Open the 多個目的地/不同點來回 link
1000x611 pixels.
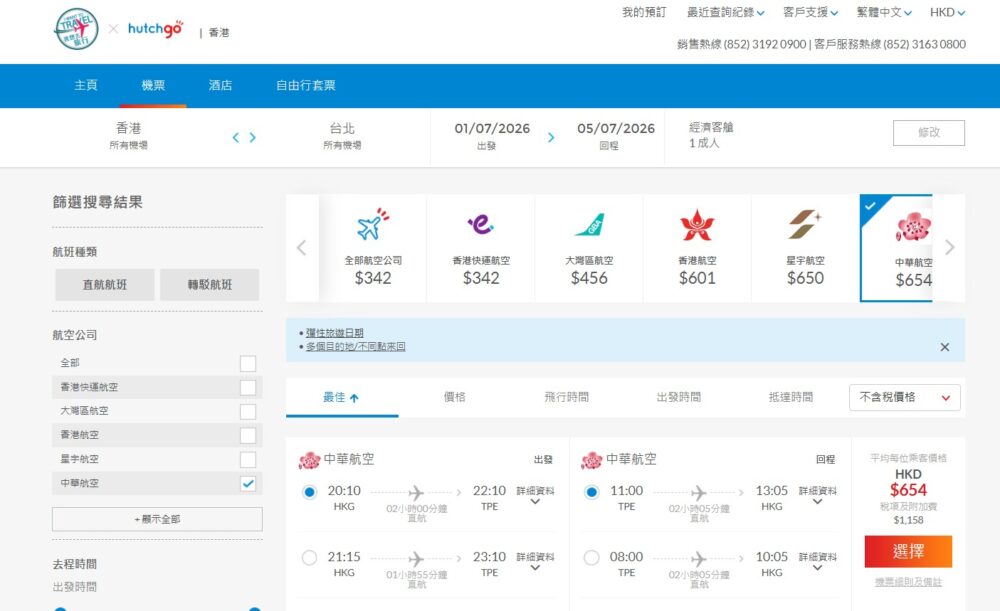coord(355,346)
